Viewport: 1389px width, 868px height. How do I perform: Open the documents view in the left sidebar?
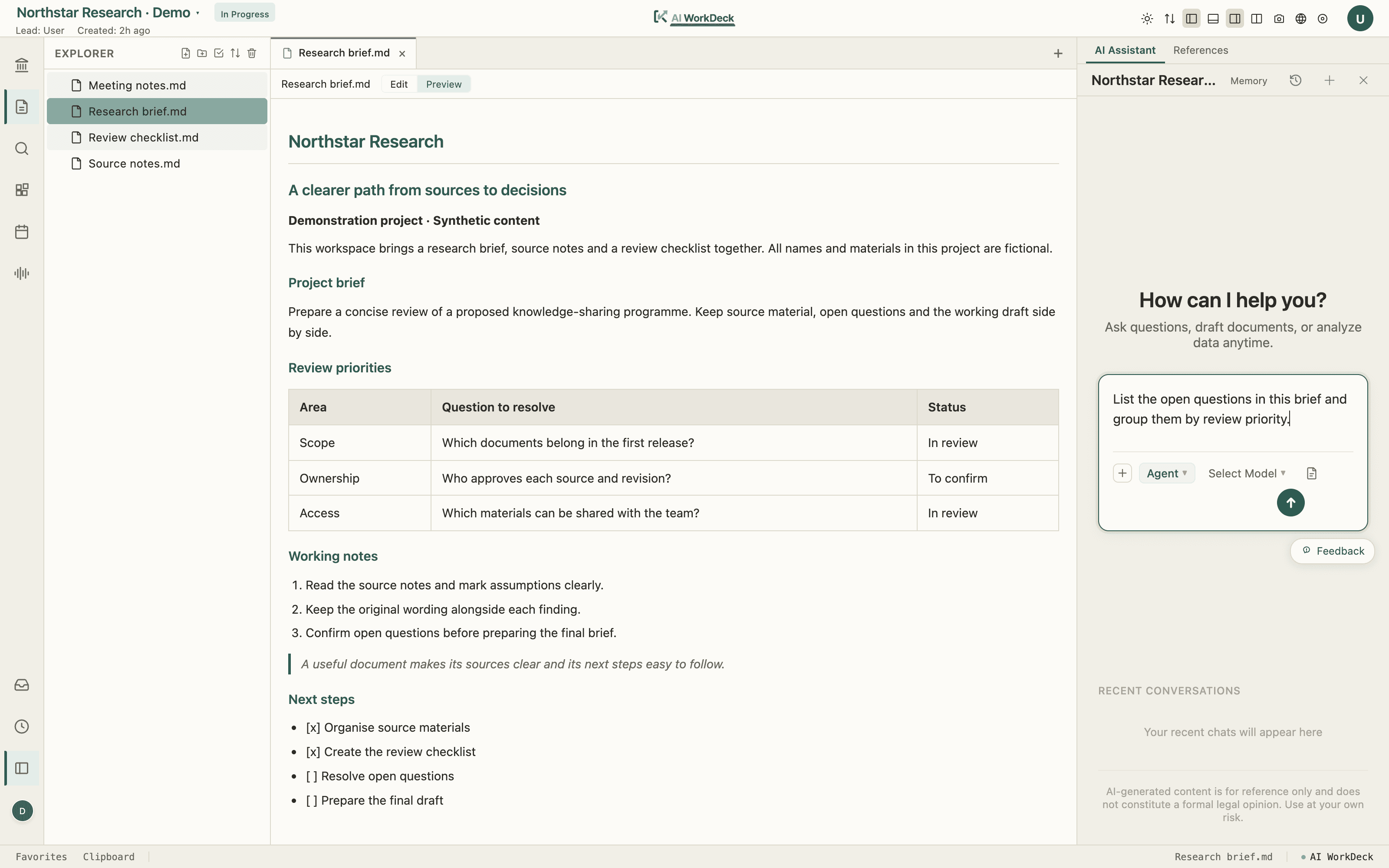click(22, 107)
